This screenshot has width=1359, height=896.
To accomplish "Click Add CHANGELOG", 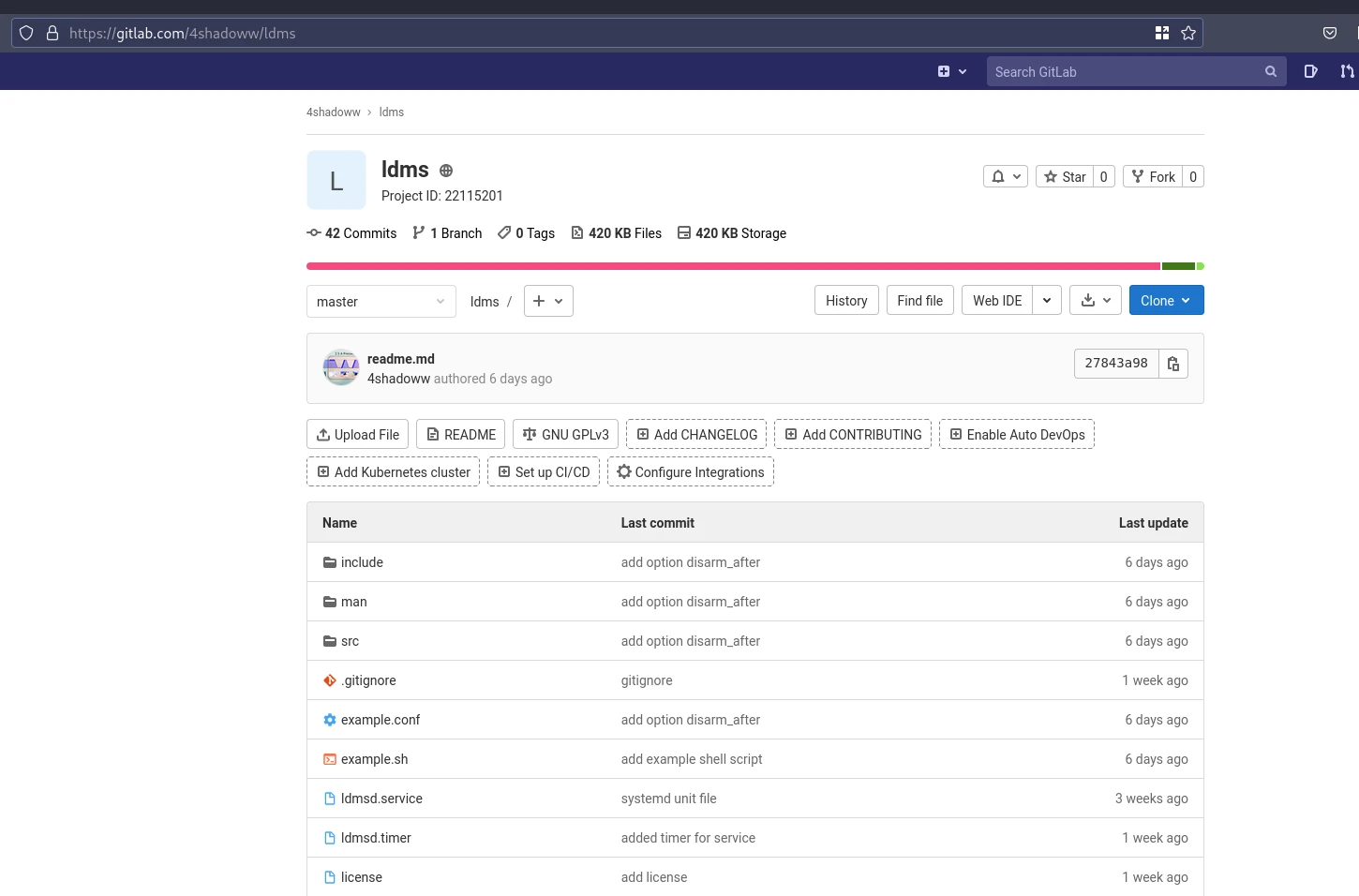I will (696, 434).
